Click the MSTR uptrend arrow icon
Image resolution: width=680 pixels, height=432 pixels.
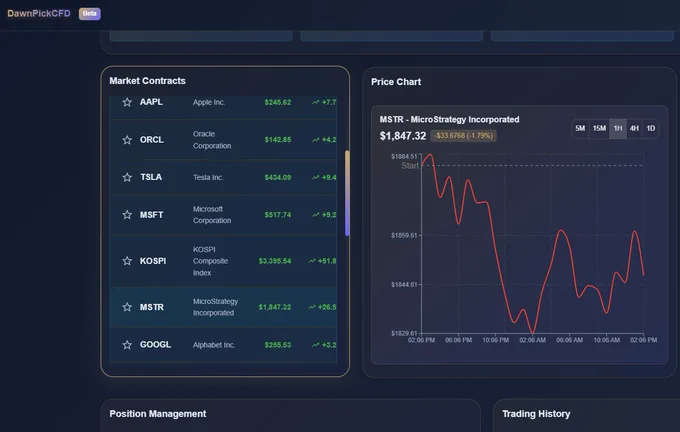coord(312,307)
